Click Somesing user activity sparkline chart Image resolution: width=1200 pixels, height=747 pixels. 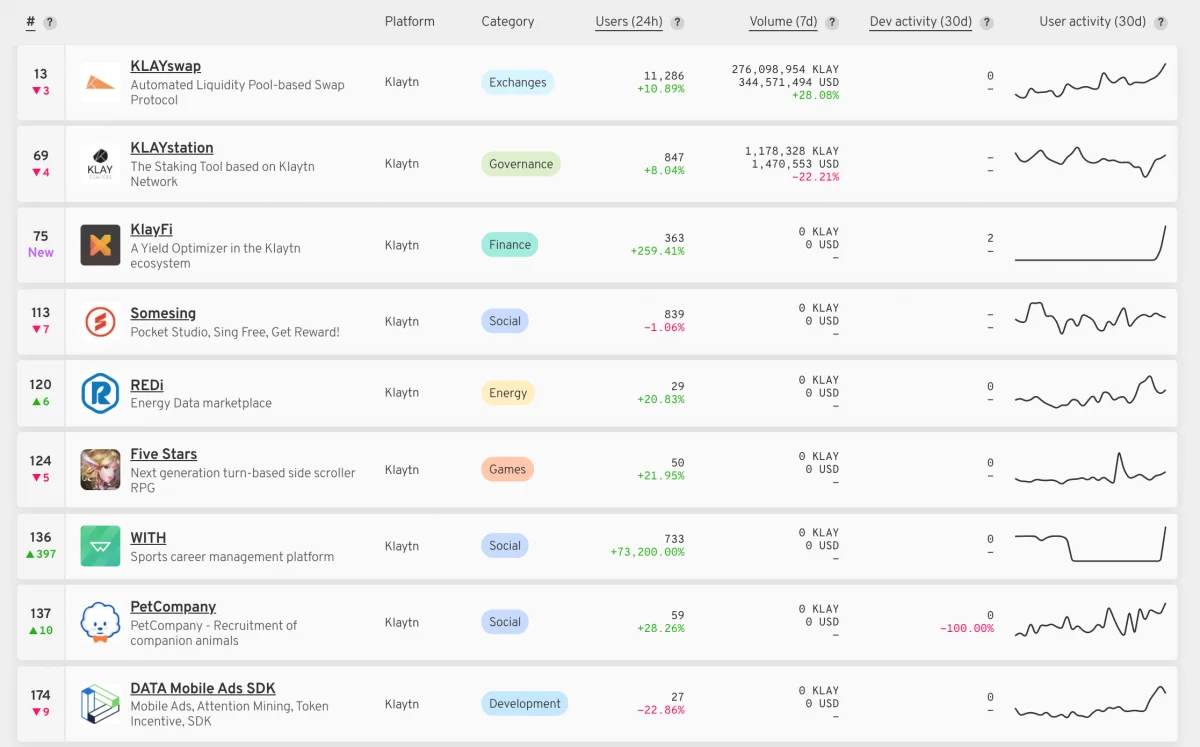tap(1090, 319)
